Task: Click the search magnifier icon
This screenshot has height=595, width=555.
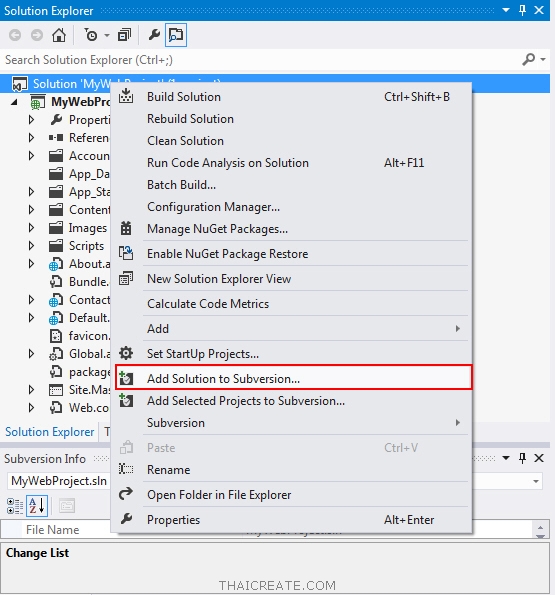Action: 528,60
